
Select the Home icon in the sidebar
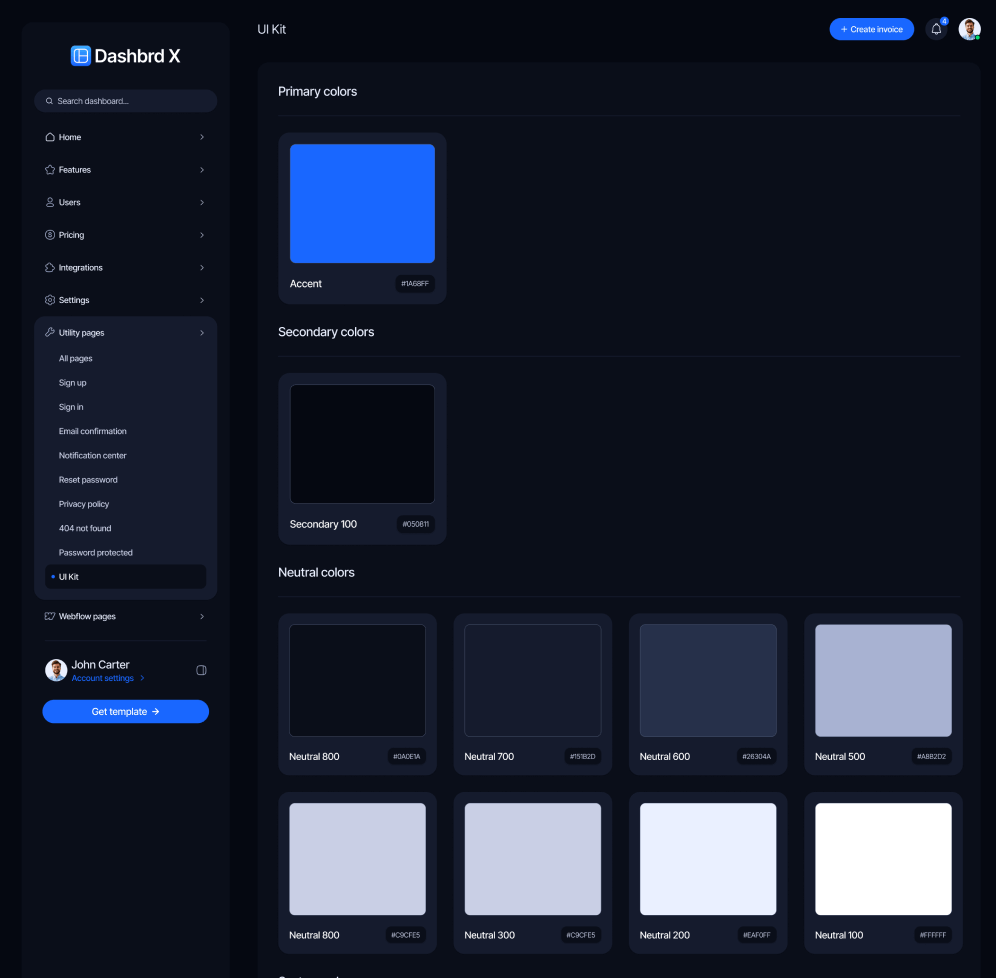[50, 137]
